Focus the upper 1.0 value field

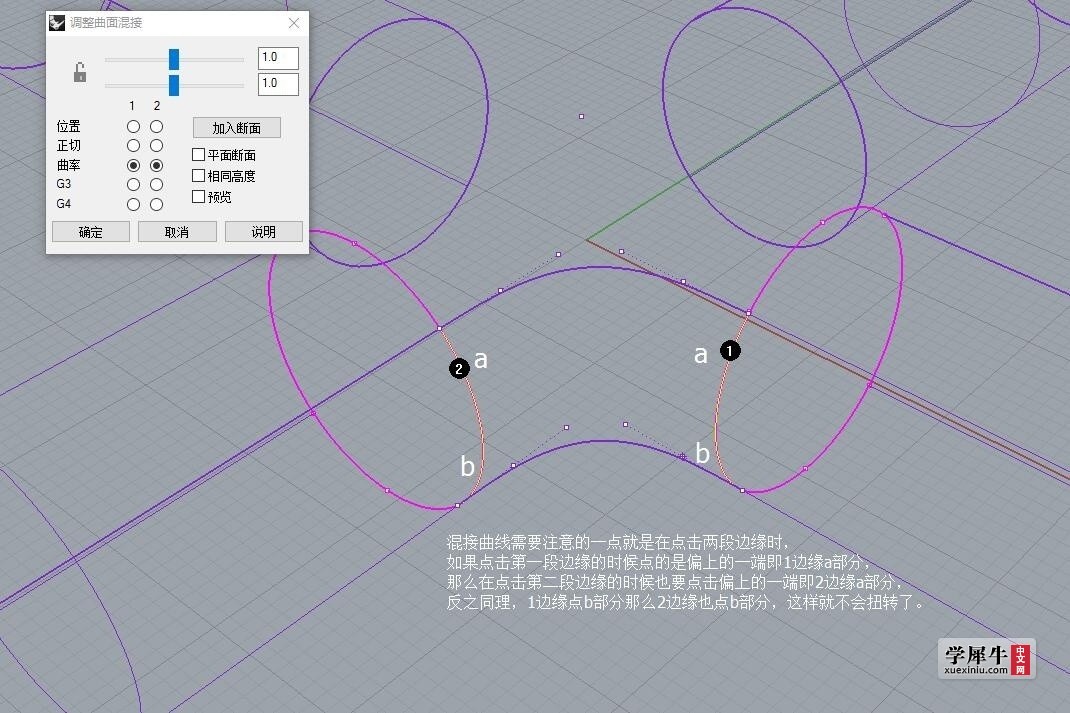pos(278,58)
